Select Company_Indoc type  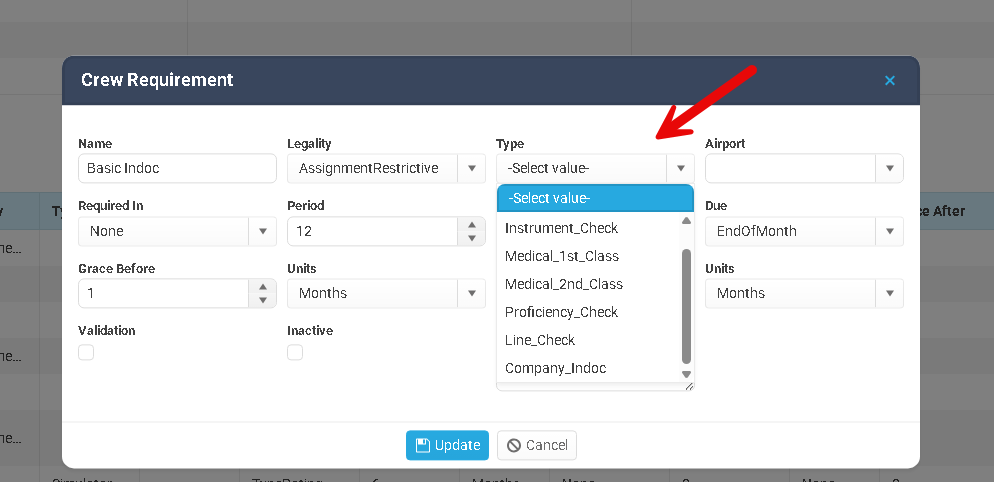555,368
